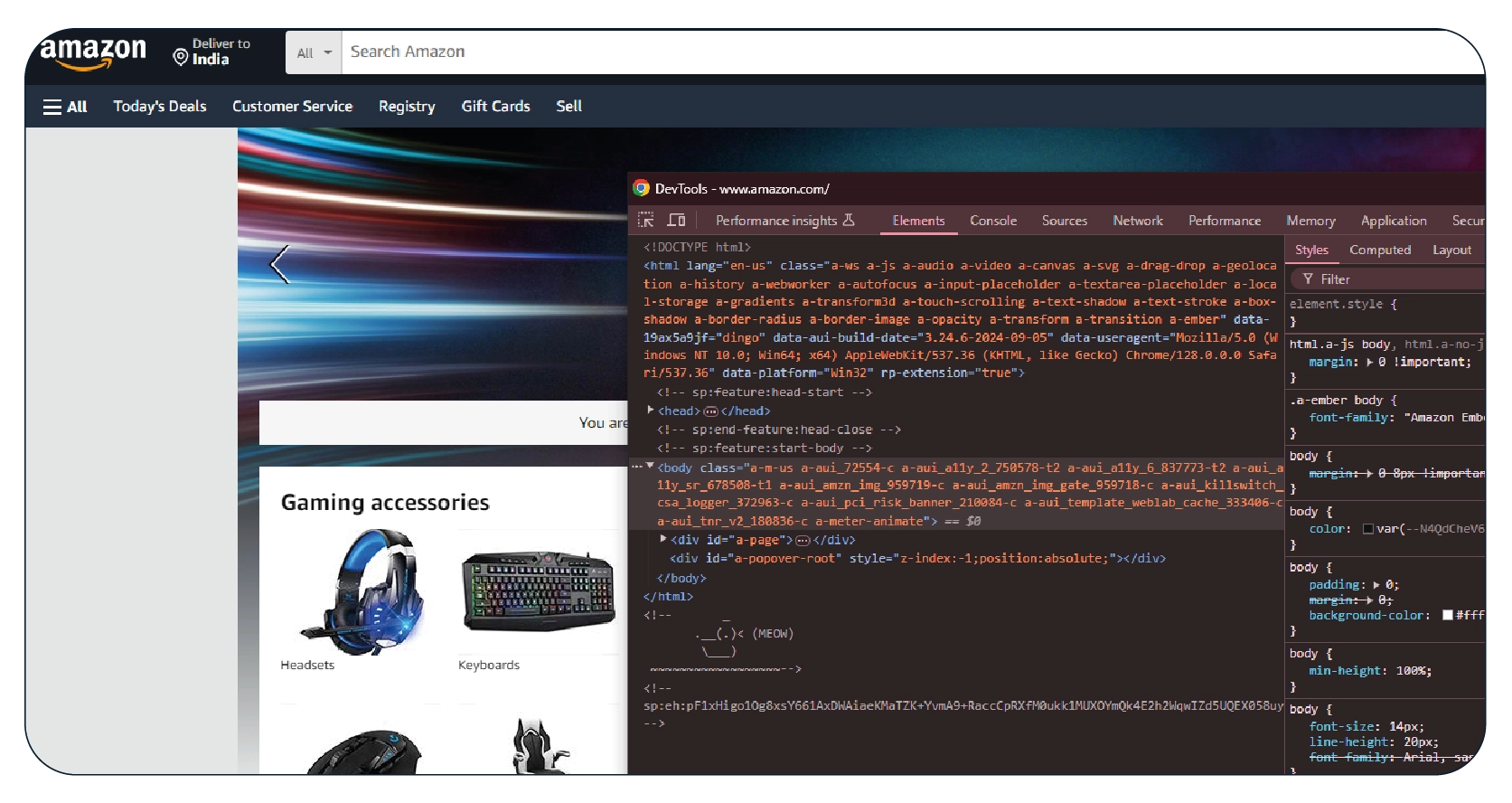Expand the head element node
1512x803 pixels.
651,411
